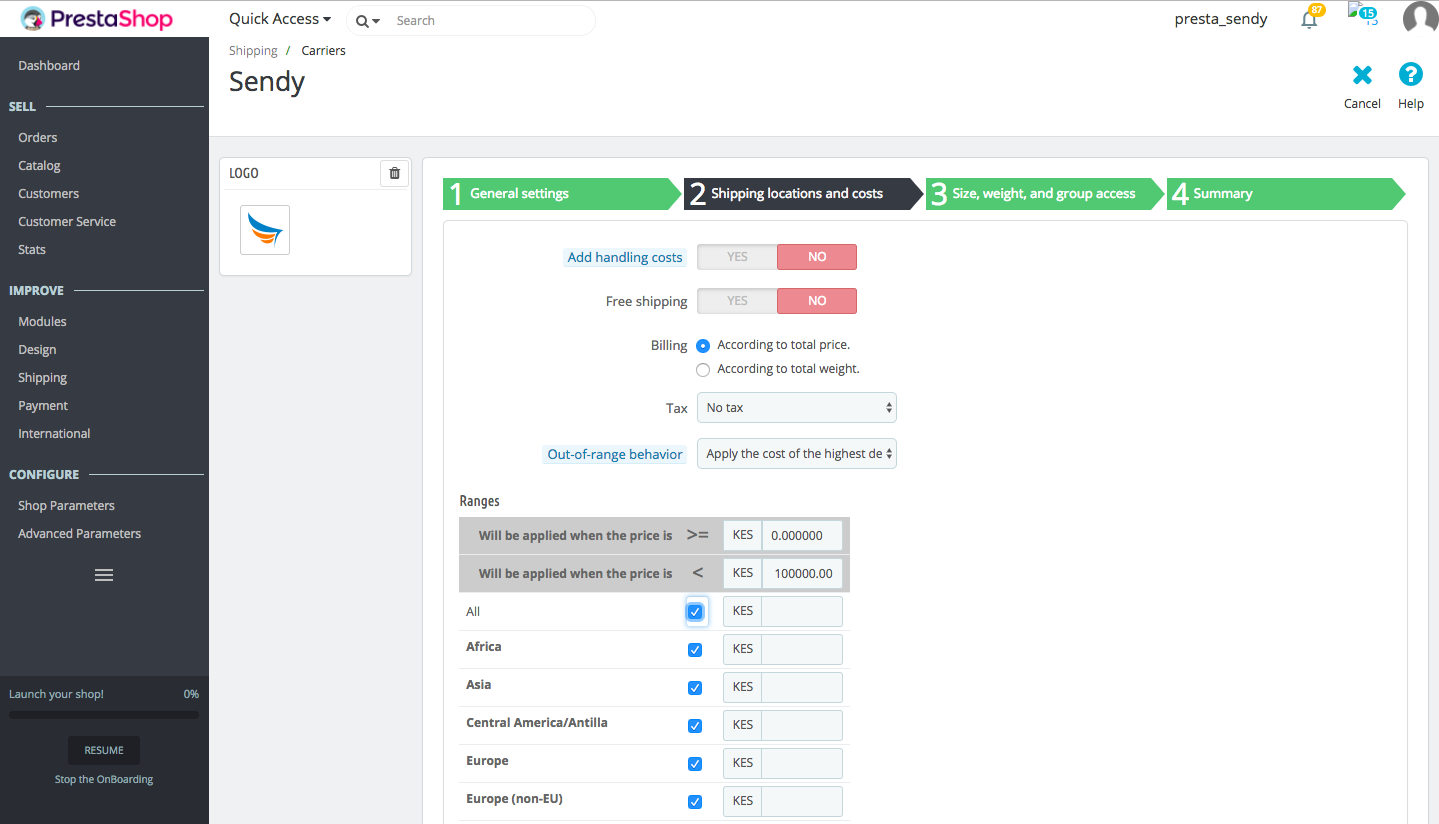Image resolution: width=1439 pixels, height=824 pixels.
Task: Open Design in the sidebar
Action: 37,350
